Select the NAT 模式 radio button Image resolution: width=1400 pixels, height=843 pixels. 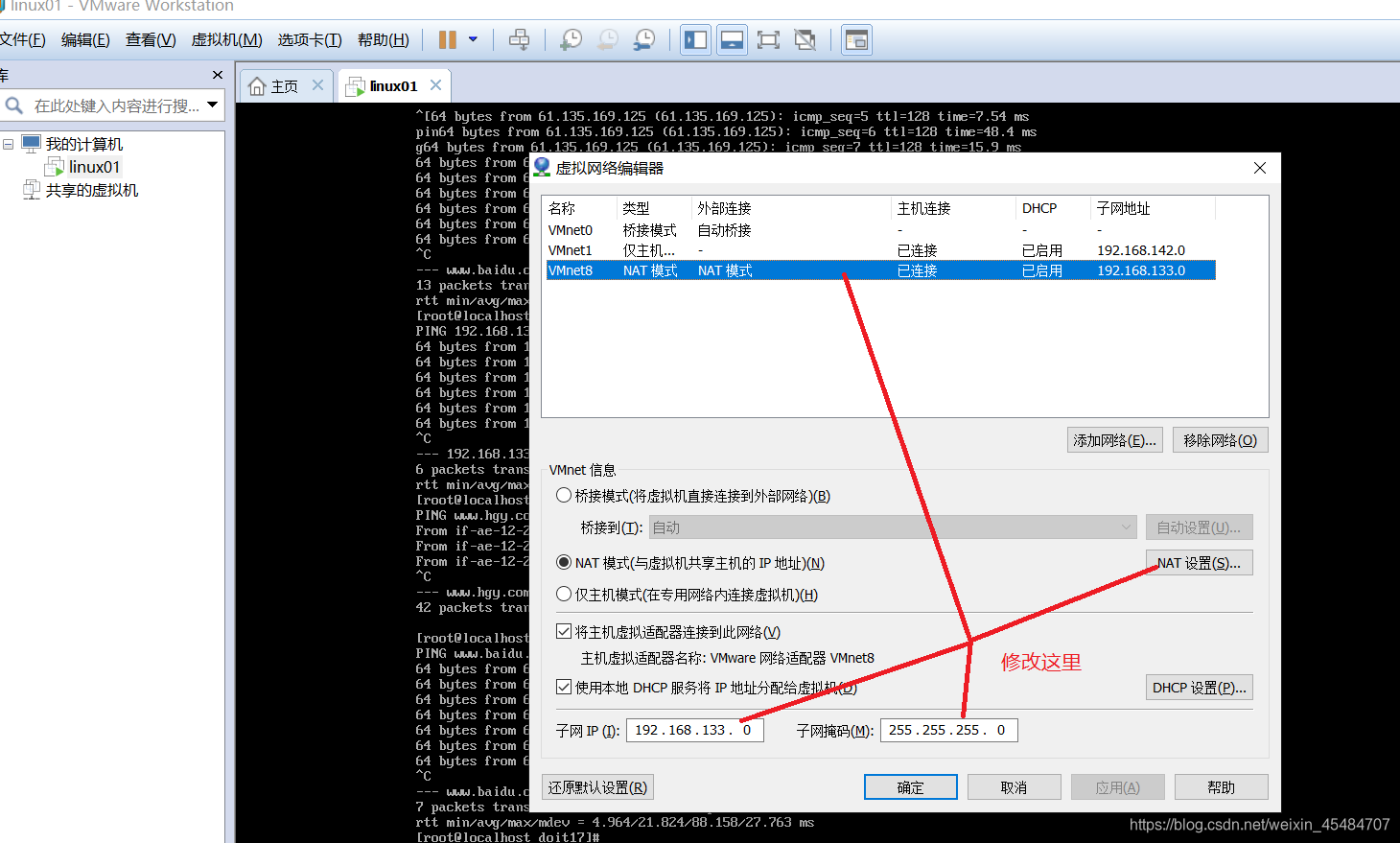pos(564,563)
